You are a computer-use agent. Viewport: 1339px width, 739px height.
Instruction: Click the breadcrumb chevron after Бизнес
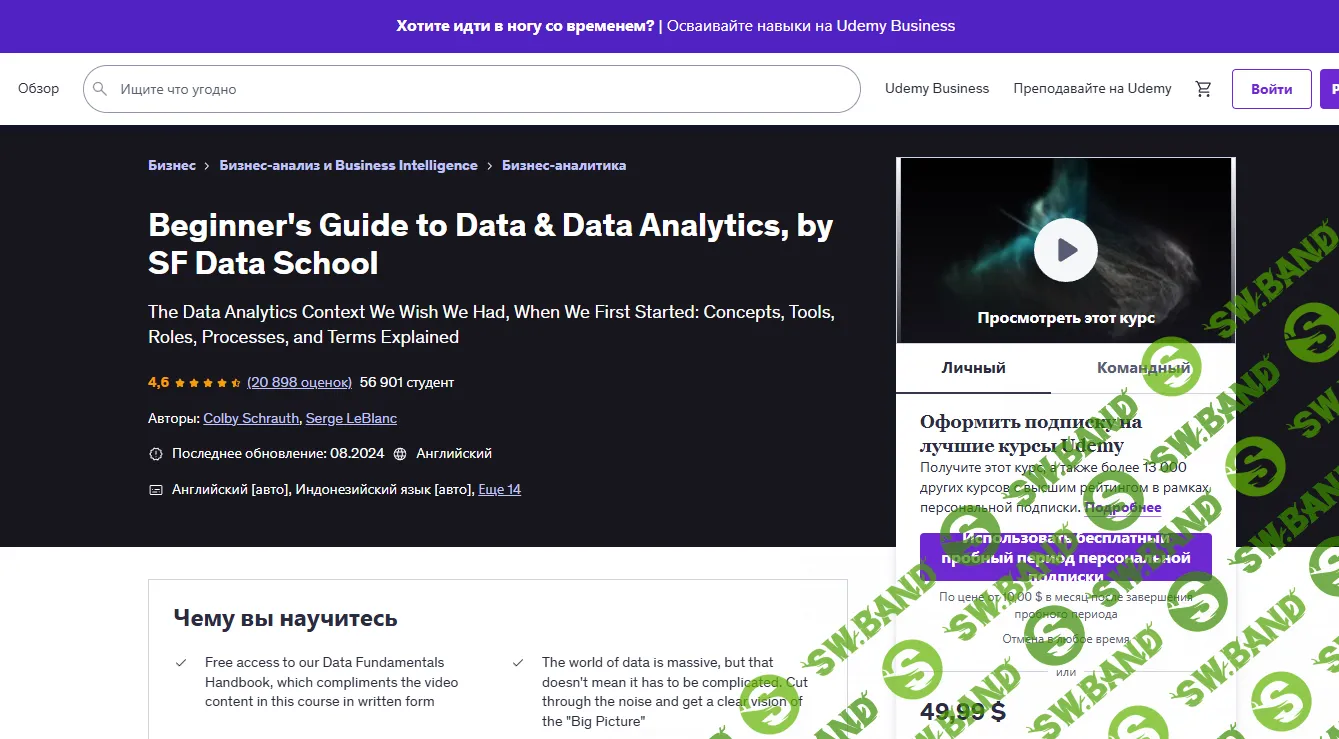click(207, 166)
